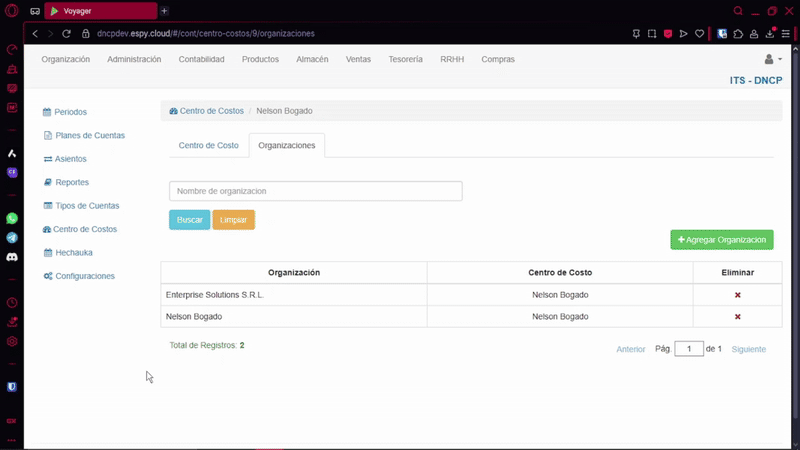Click the Nombre de organizacion field

[x=315, y=191]
